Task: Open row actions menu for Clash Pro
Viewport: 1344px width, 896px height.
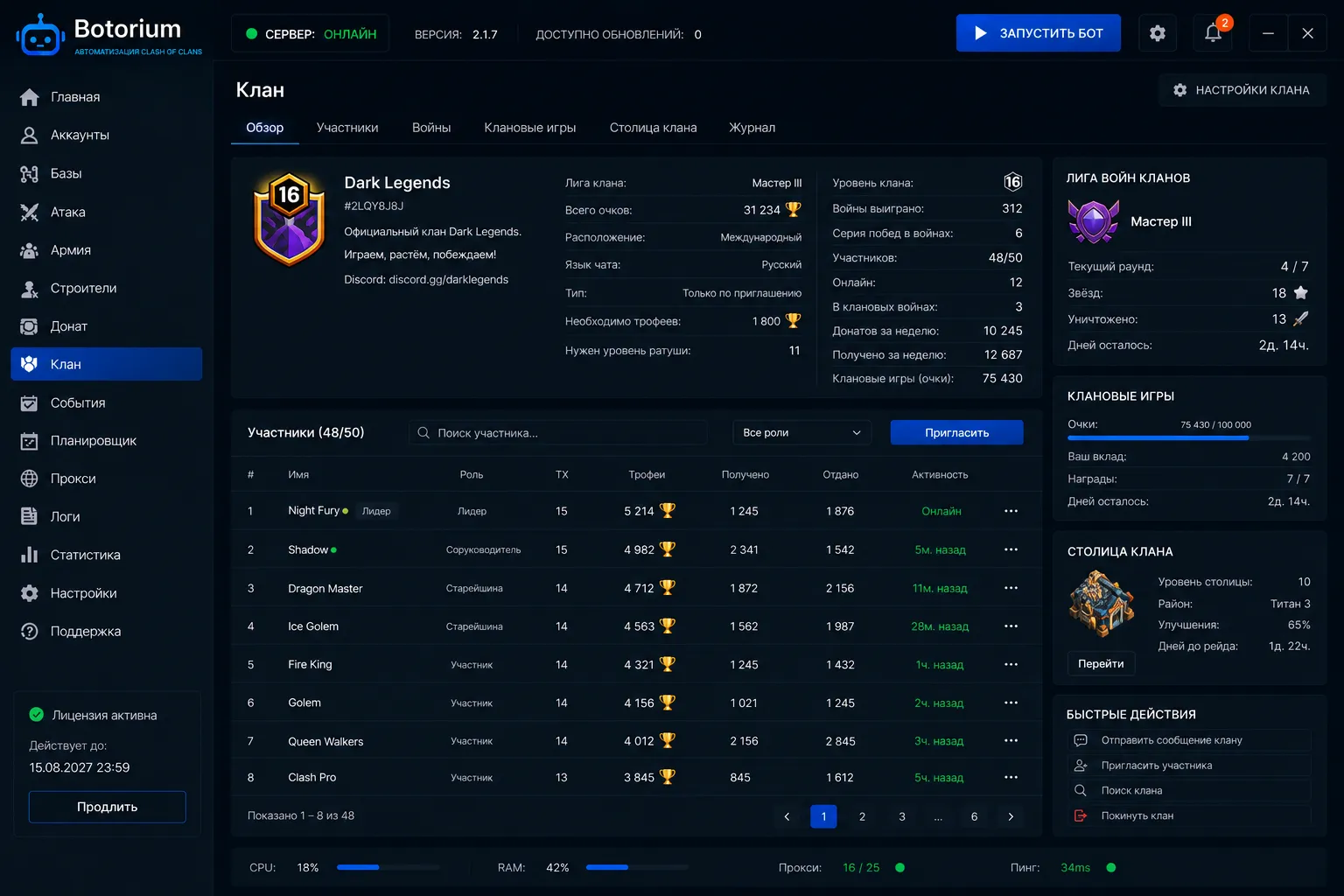Action: pyautogui.click(x=1011, y=777)
